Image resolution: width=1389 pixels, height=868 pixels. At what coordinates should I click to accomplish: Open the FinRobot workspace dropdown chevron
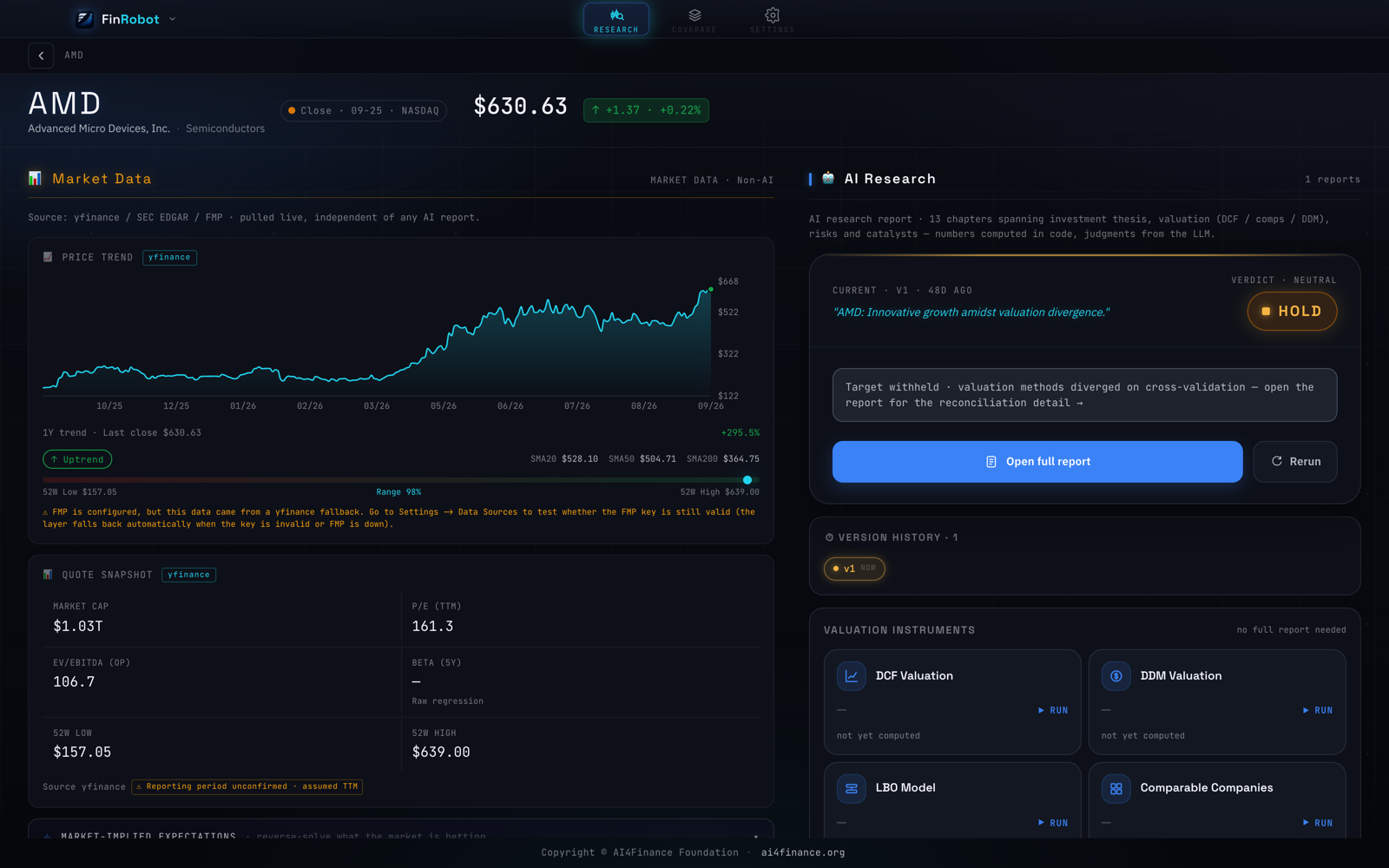click(172, 19)
